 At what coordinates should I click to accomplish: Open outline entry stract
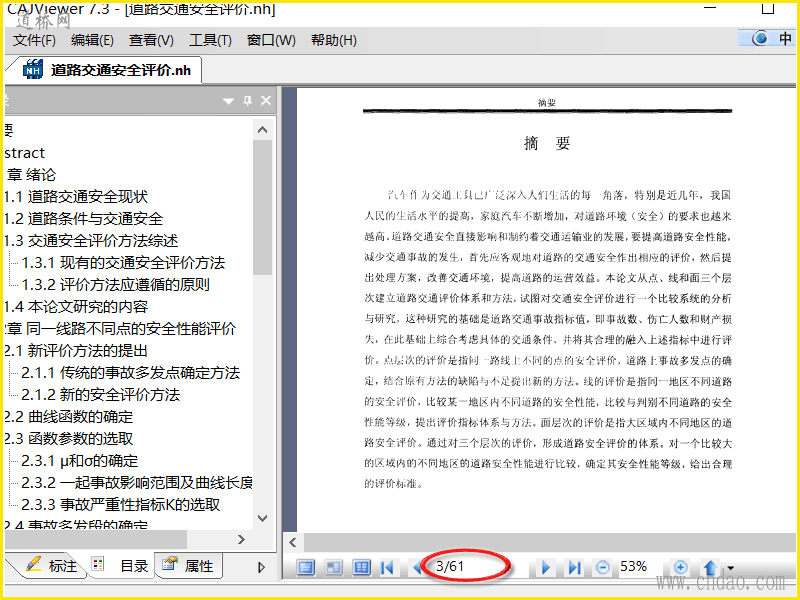pyautogui.click(x=24, y=153)
